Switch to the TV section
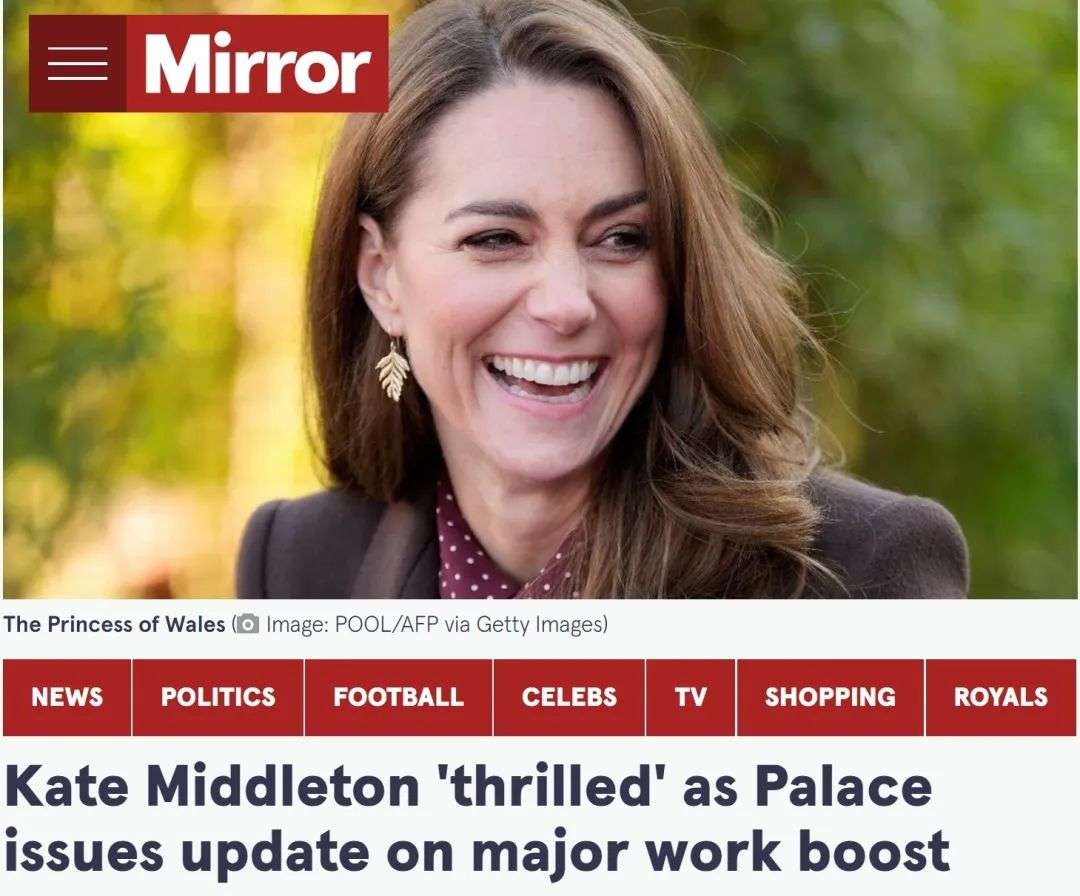 click(691, 697)
